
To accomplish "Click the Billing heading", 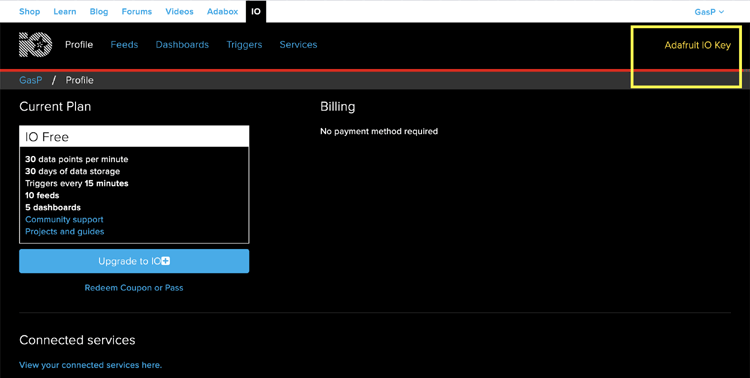I will [x=338, y=107].
